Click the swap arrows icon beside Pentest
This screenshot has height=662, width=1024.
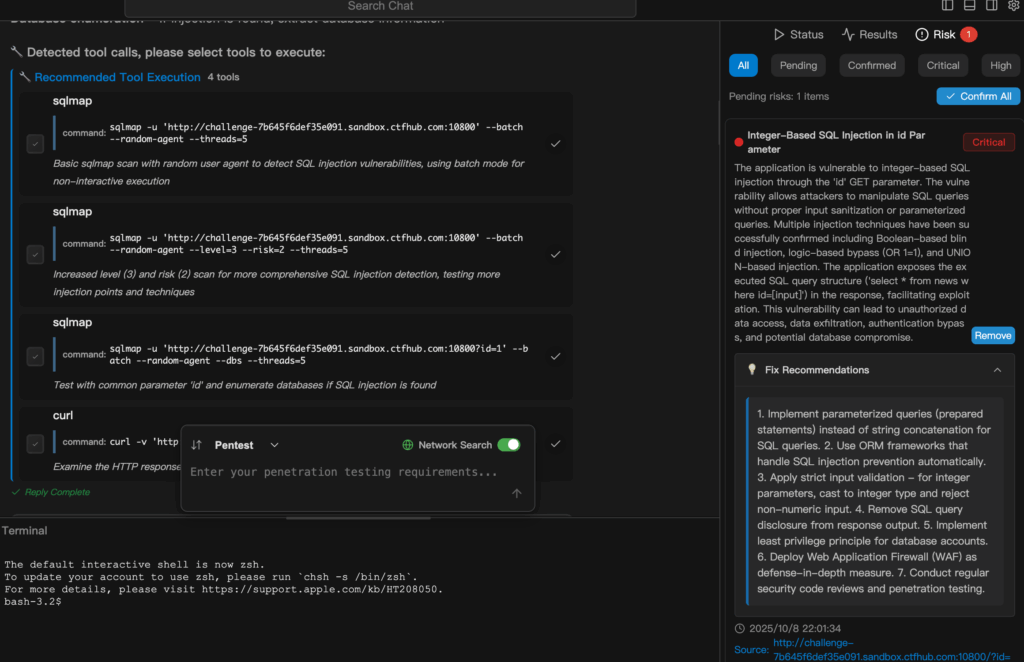coord(197,445)
